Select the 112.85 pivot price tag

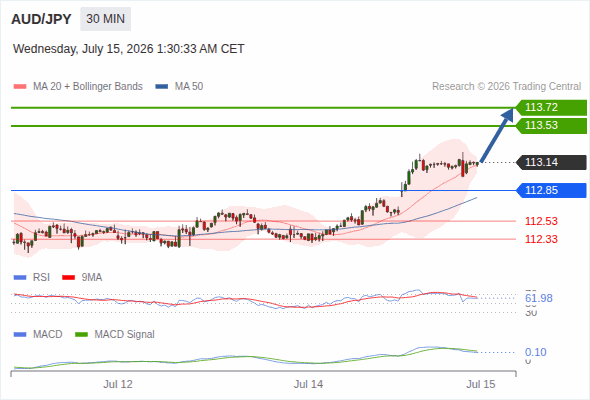point(551,190)
